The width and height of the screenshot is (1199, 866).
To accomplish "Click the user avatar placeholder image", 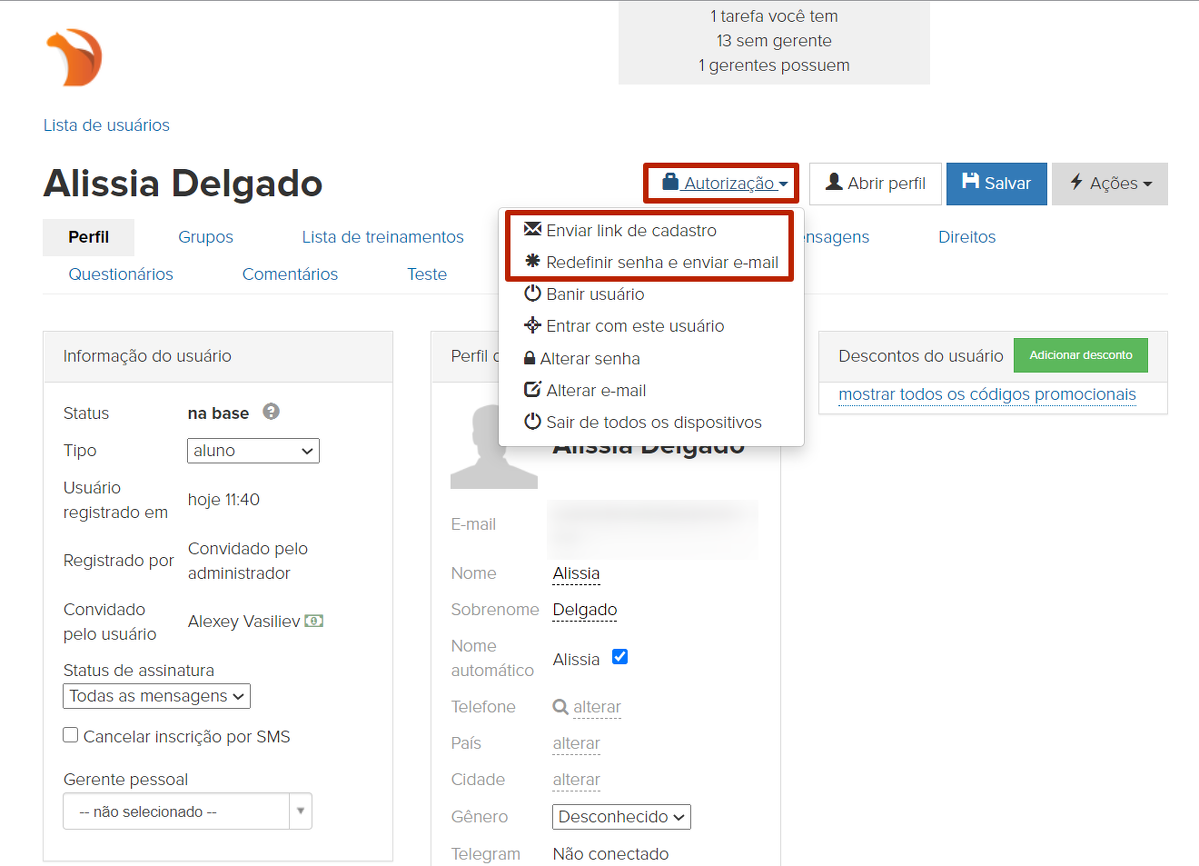I will coord(494,447).
